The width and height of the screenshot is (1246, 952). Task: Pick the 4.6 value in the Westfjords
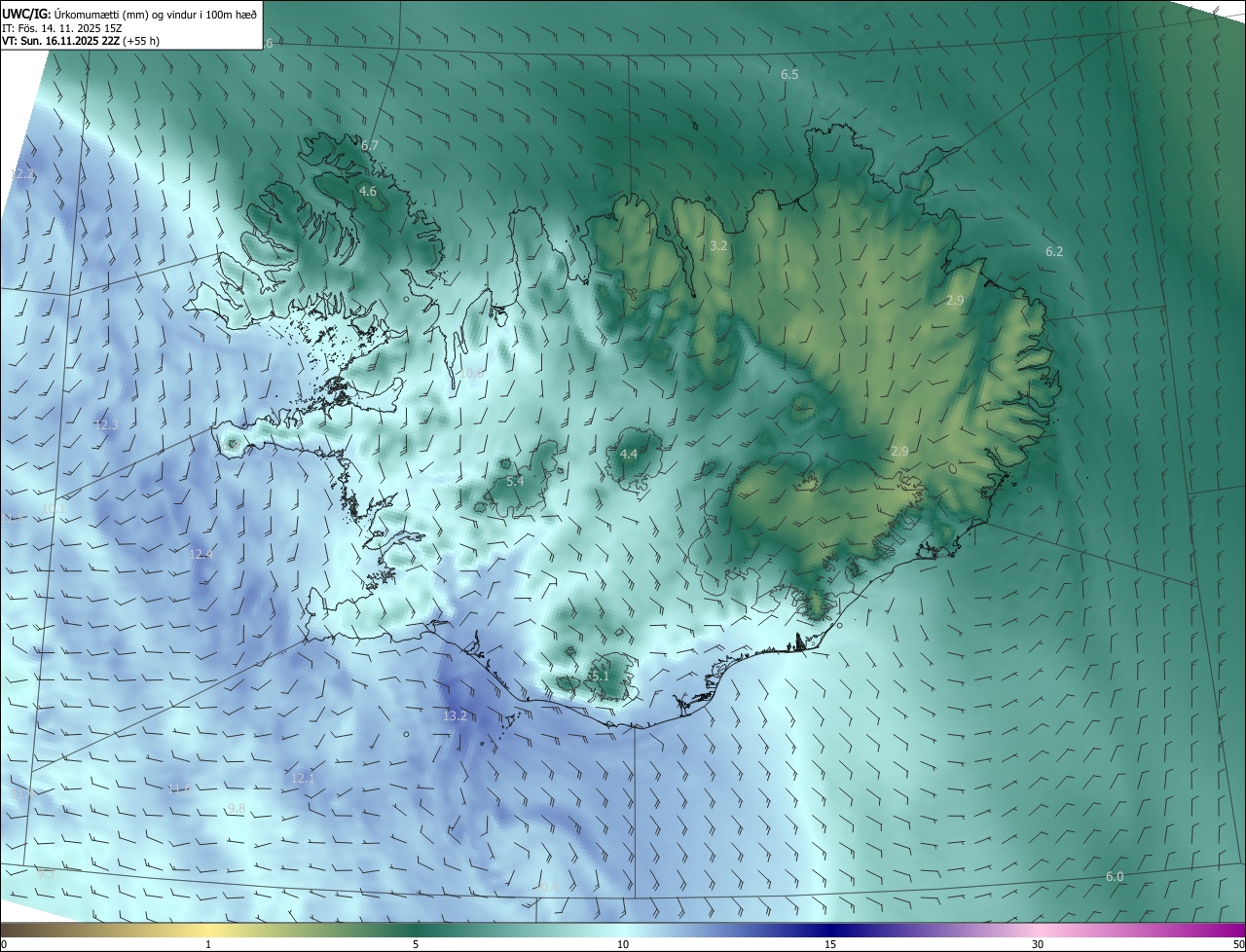[x=368, y=191]
